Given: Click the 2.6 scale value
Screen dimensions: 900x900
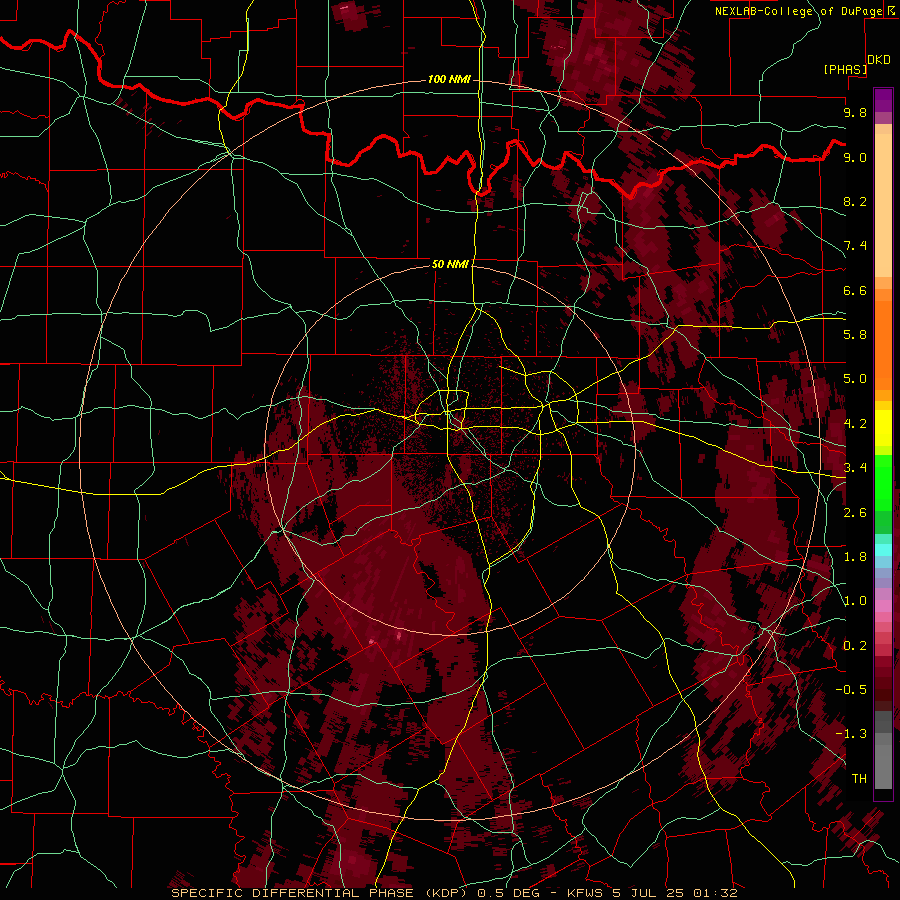Looking at the screenshot, I should click(x=855, y=513).
